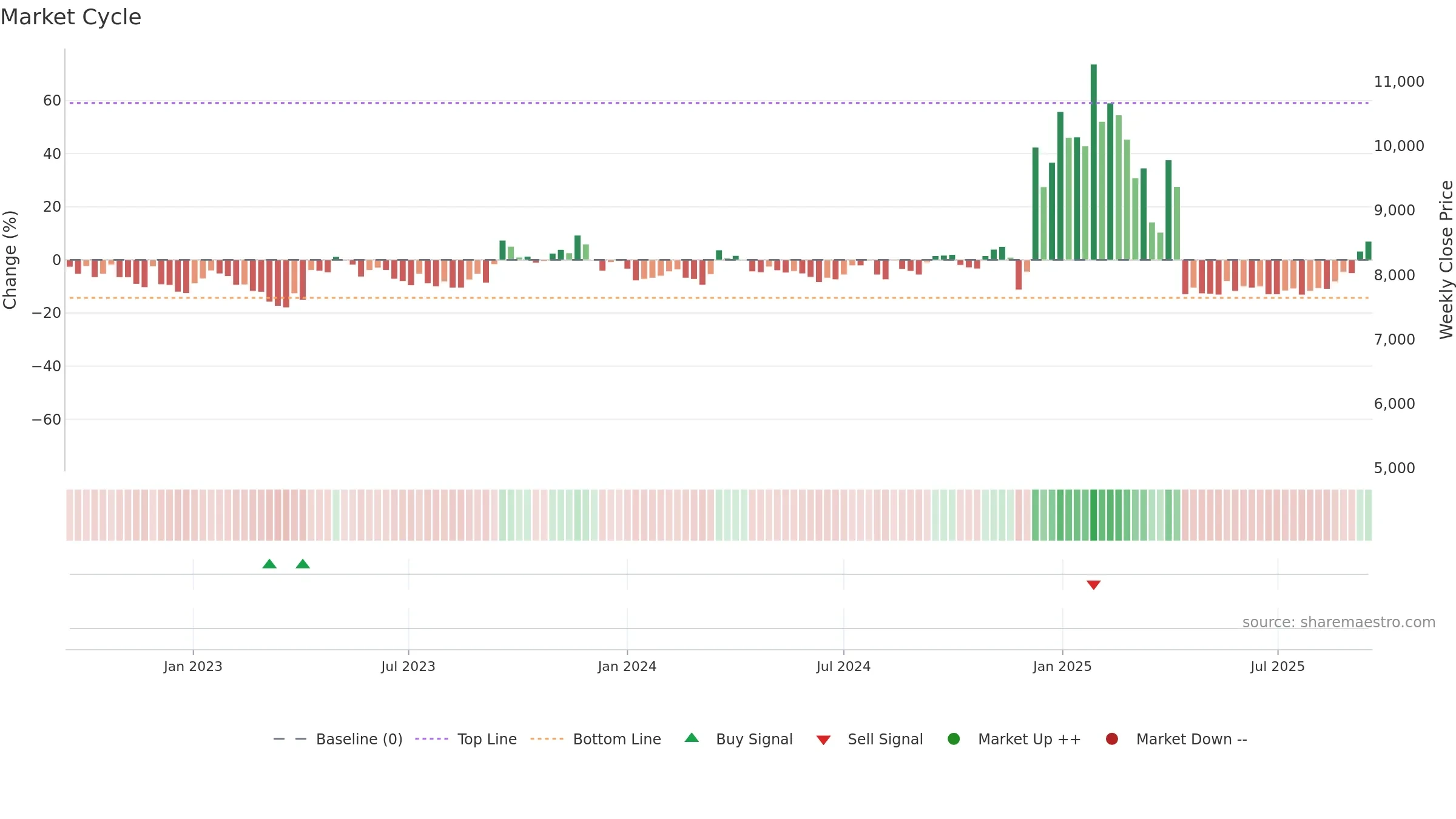This screenshot has height=819, width=1456.
Task: Toggle the Market Up ++ legend entry
Action: [x=1014, y=739]
